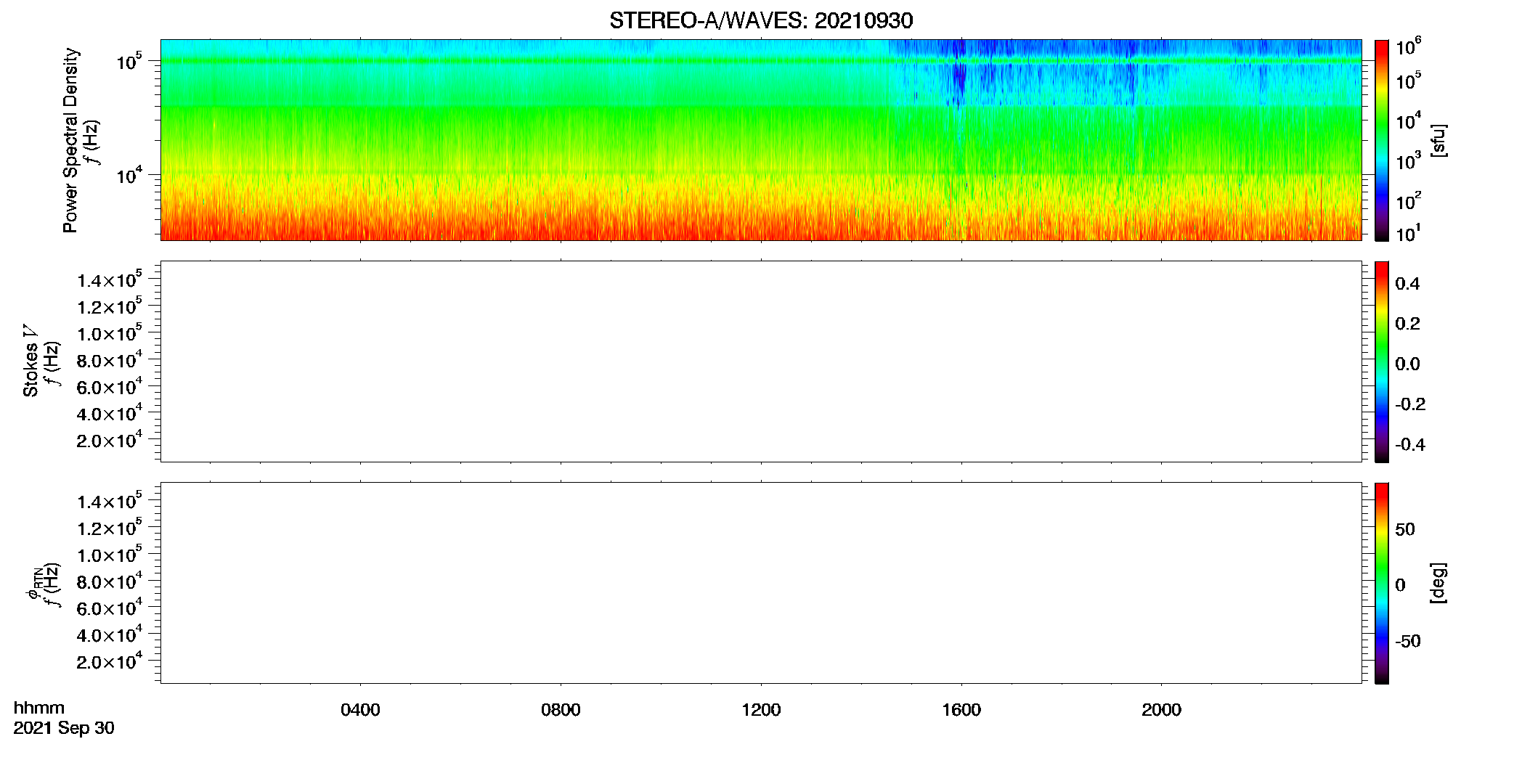The width and height of the screenshot is (1522, 784).
Task: Click the 0400 time axis label
Action: [360, 710]
